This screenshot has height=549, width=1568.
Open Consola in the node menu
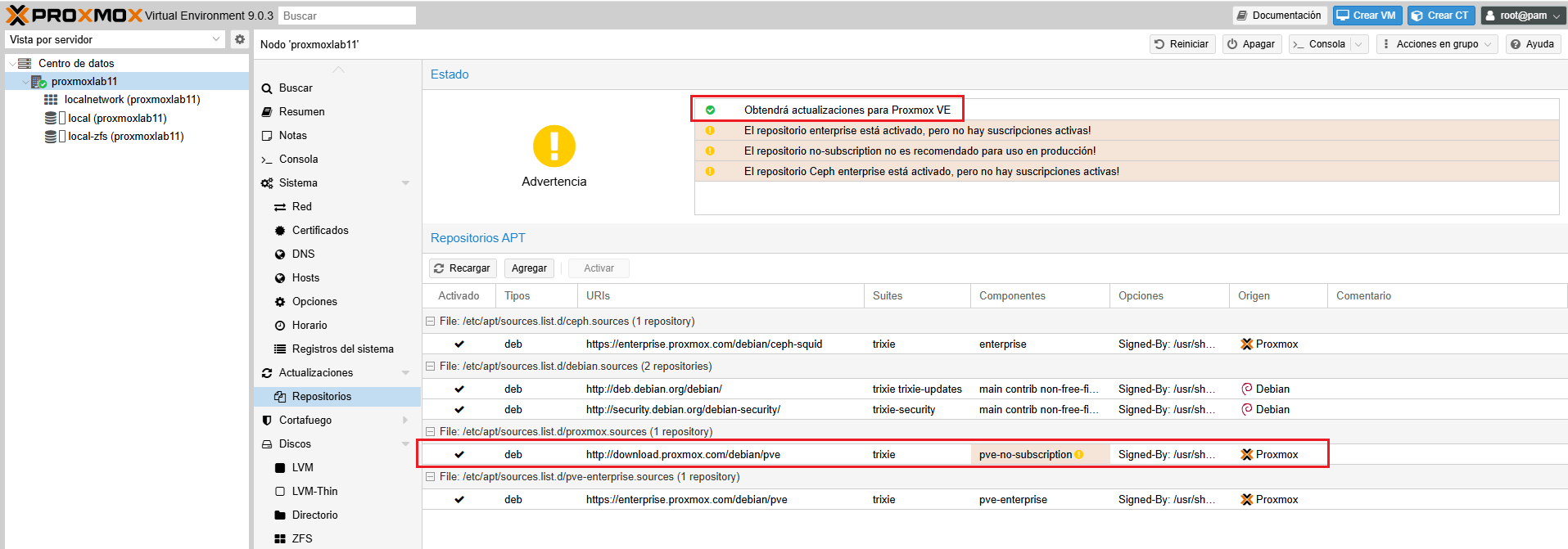(337, 160)
